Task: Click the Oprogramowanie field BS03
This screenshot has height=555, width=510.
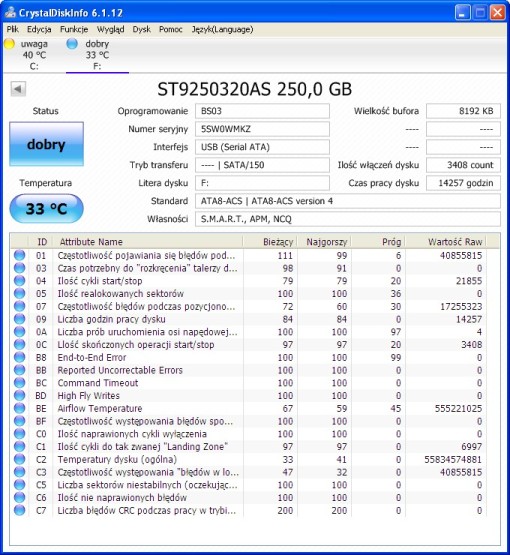Action: pyautogui.click(x=262, y=111)
